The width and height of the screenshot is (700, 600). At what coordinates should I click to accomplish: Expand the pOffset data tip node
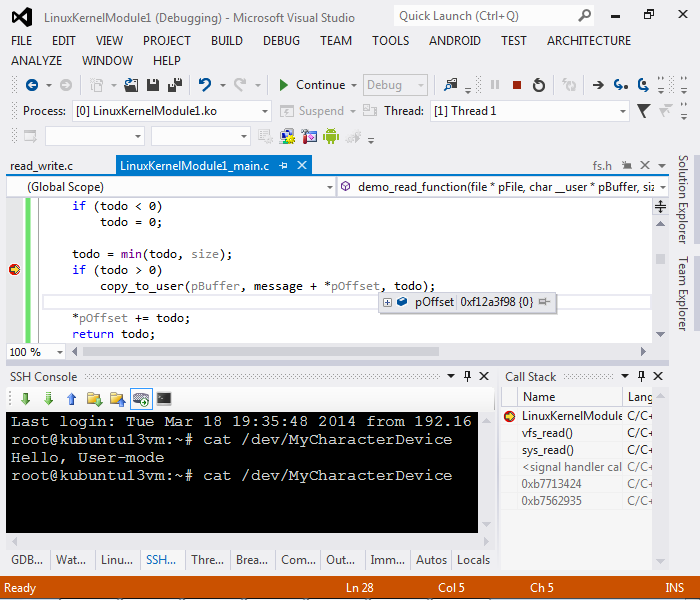tap(387, 302)
